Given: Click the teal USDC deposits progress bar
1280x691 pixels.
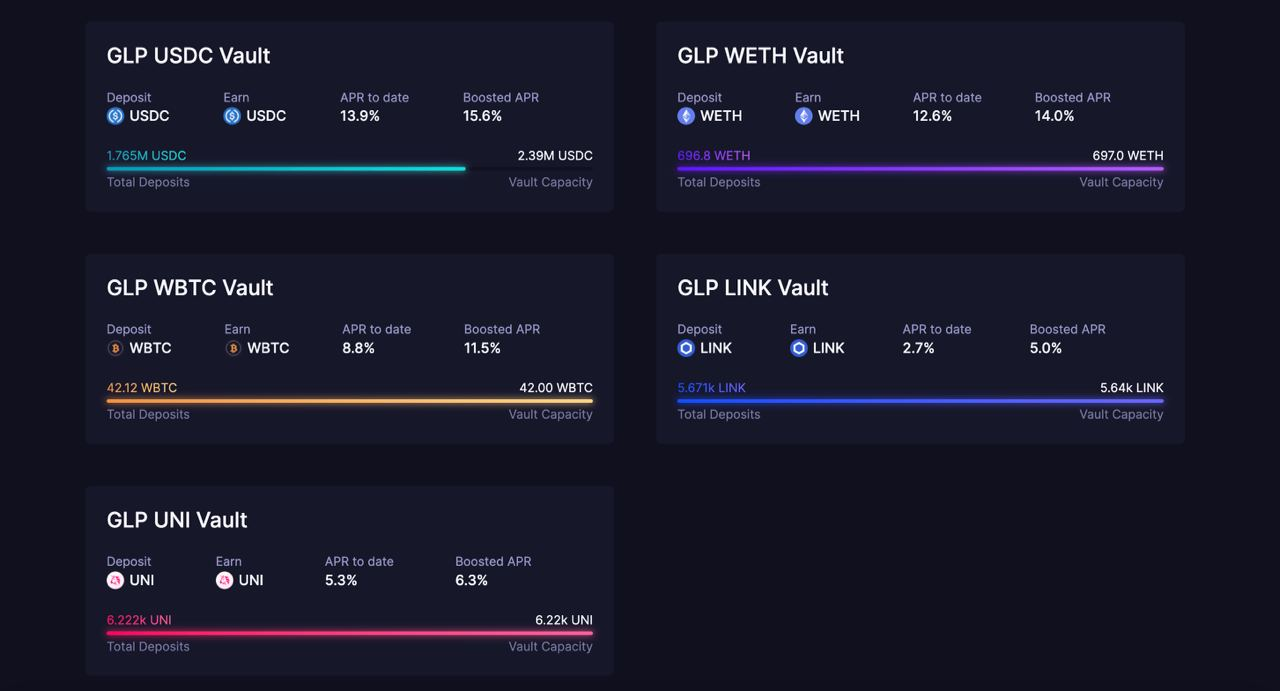Looking at the screenshot, I should [286, 169].
